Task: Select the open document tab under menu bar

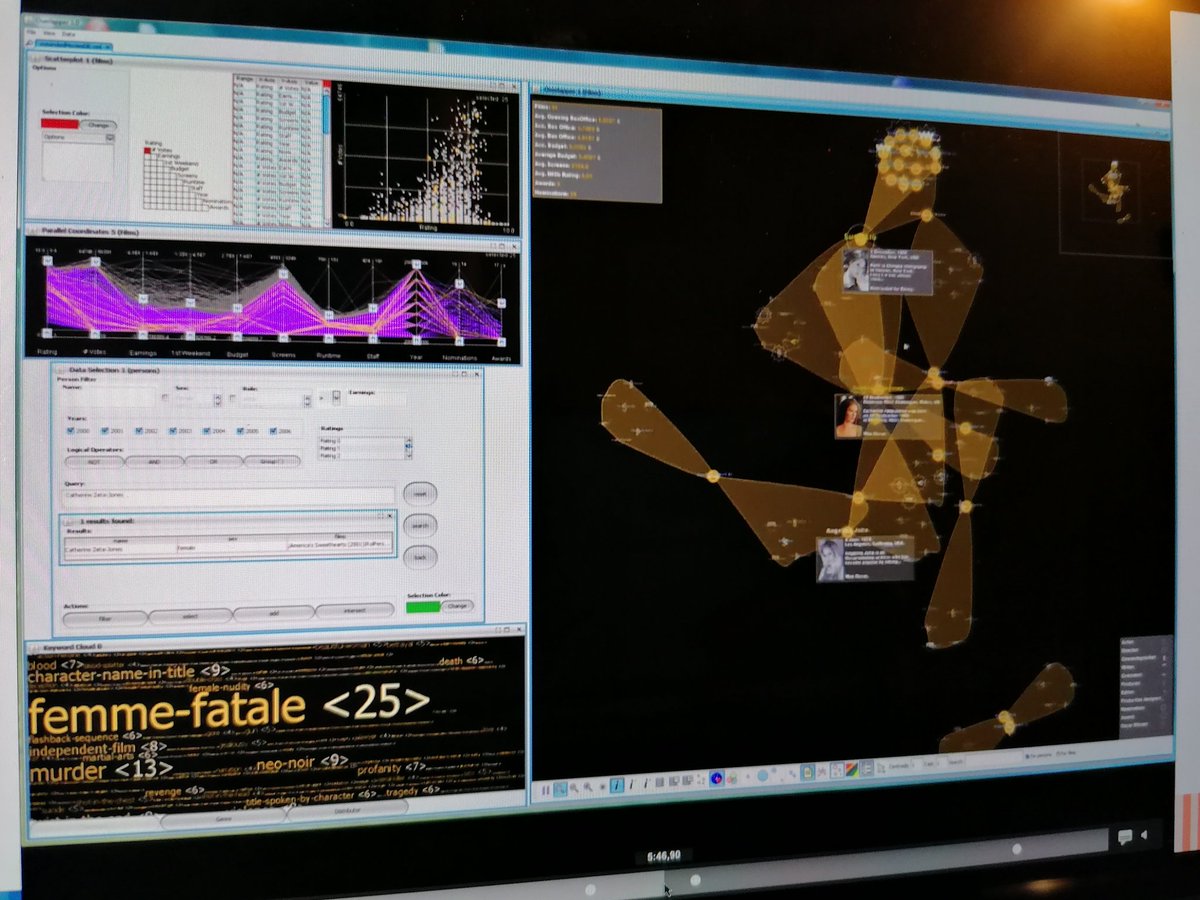Action: [73, 46]
